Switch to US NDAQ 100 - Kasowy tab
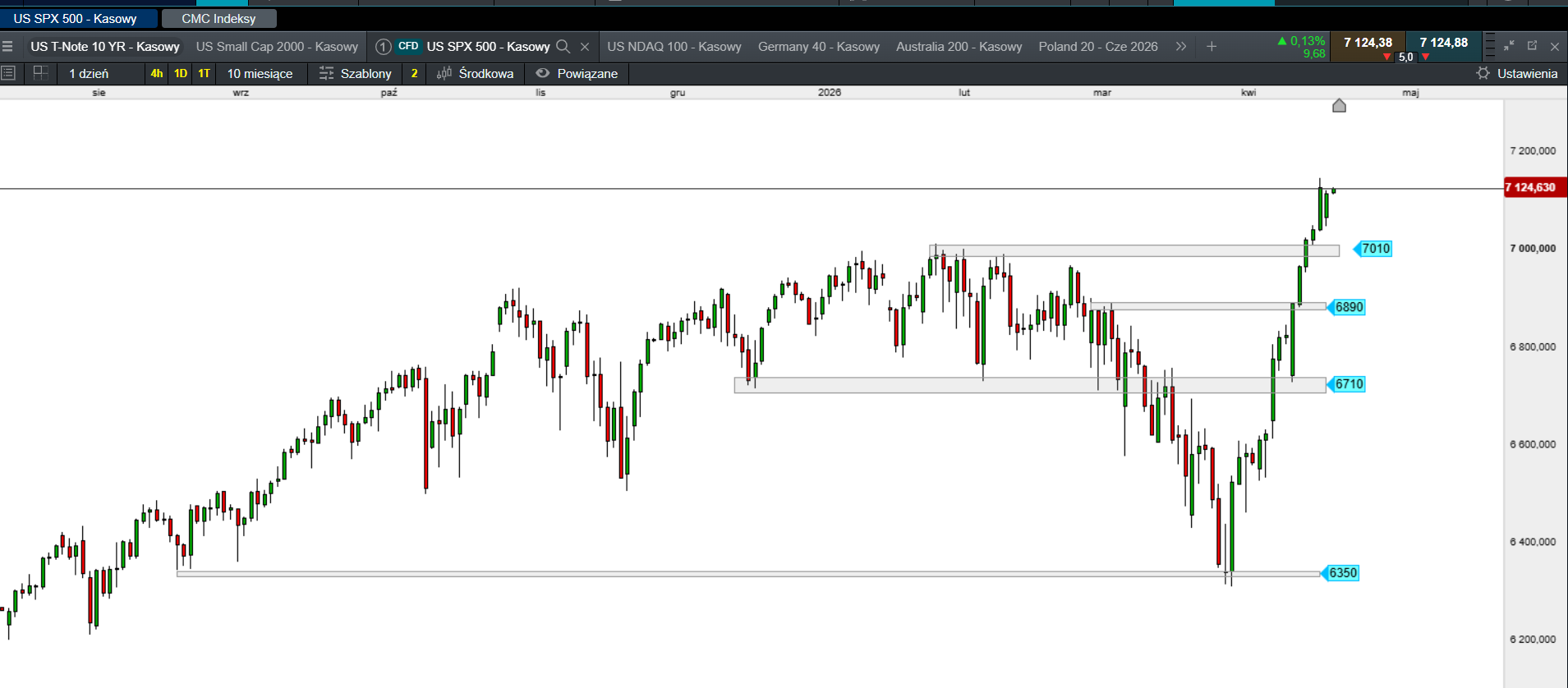The height and width of the screenshot is (688, 1568). pos(674,47)
